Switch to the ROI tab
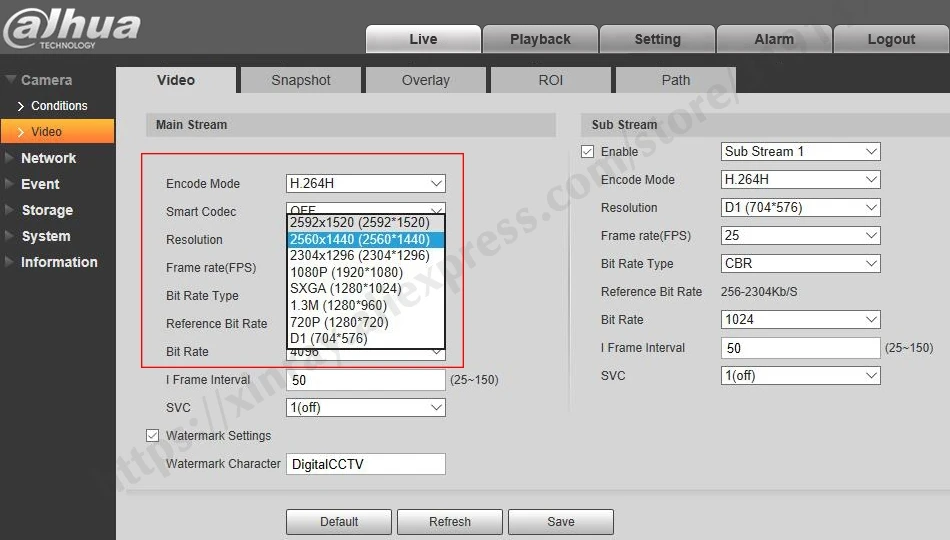Screen dimensions: 950x540 [550, 80]
